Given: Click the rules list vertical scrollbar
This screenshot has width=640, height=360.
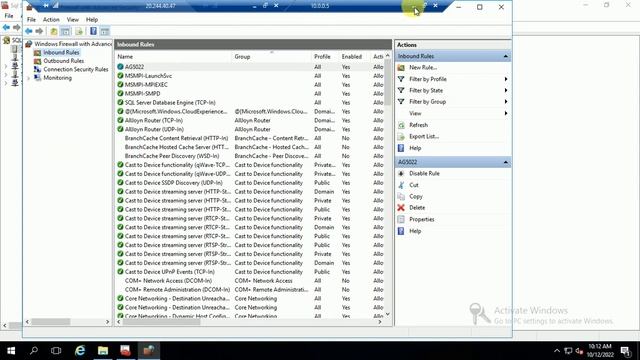Looking at the screenshot, I should [387, 83].
